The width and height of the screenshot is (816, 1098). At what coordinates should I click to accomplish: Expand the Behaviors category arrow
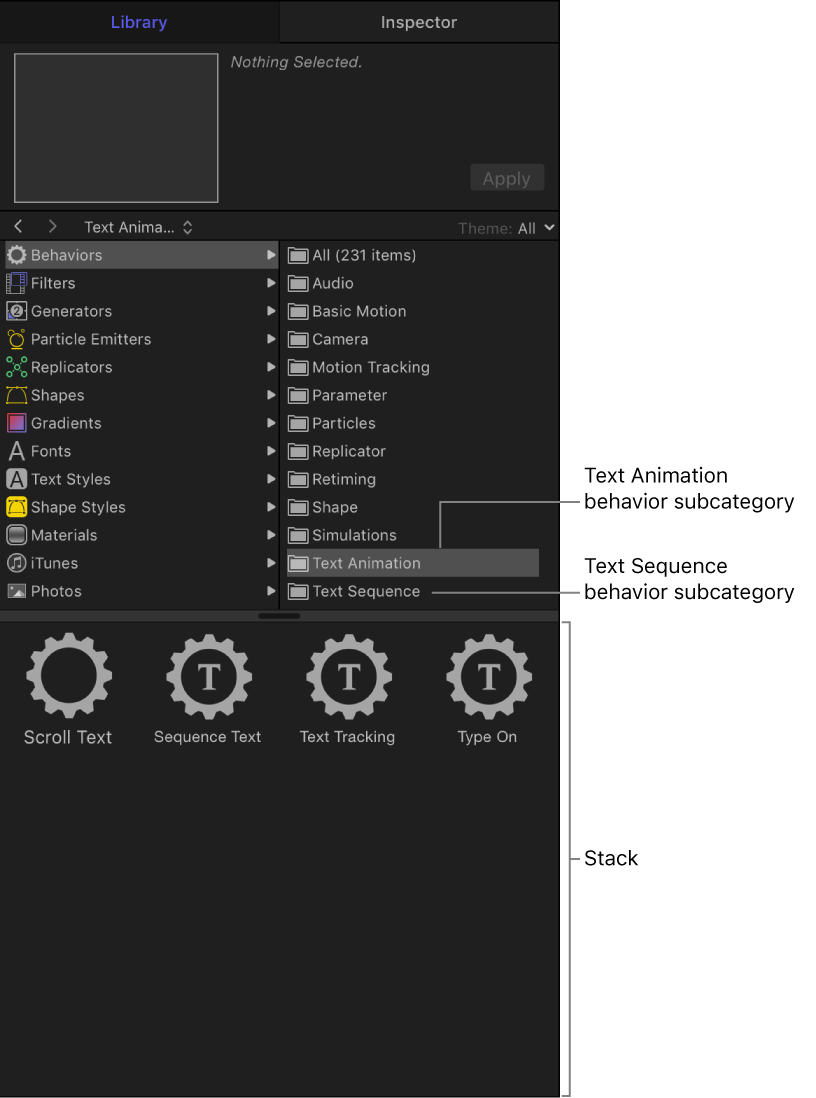270,255
